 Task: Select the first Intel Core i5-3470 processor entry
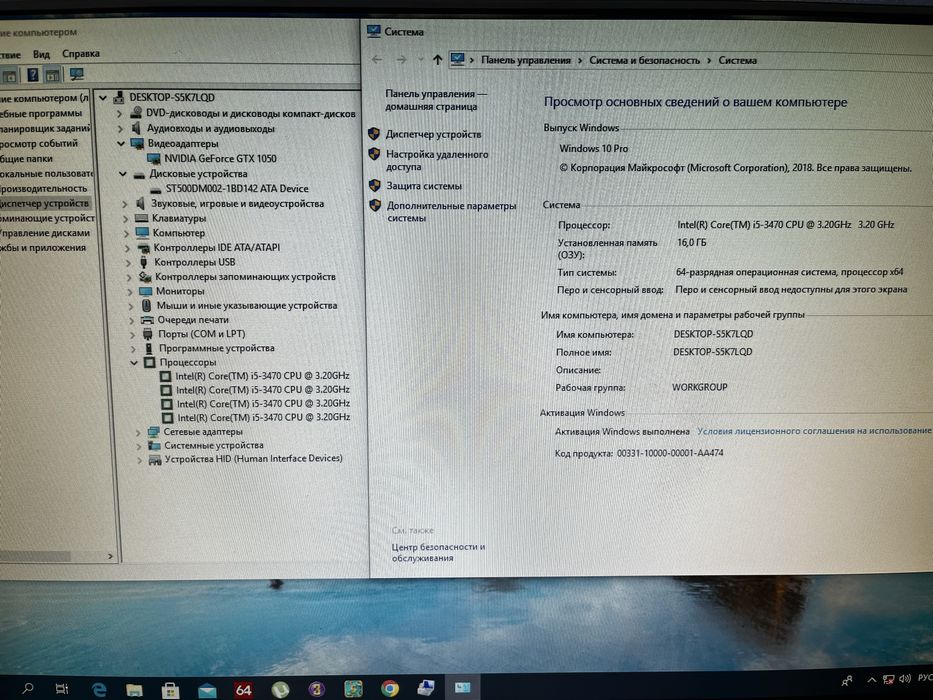click(x=262, y=376)
